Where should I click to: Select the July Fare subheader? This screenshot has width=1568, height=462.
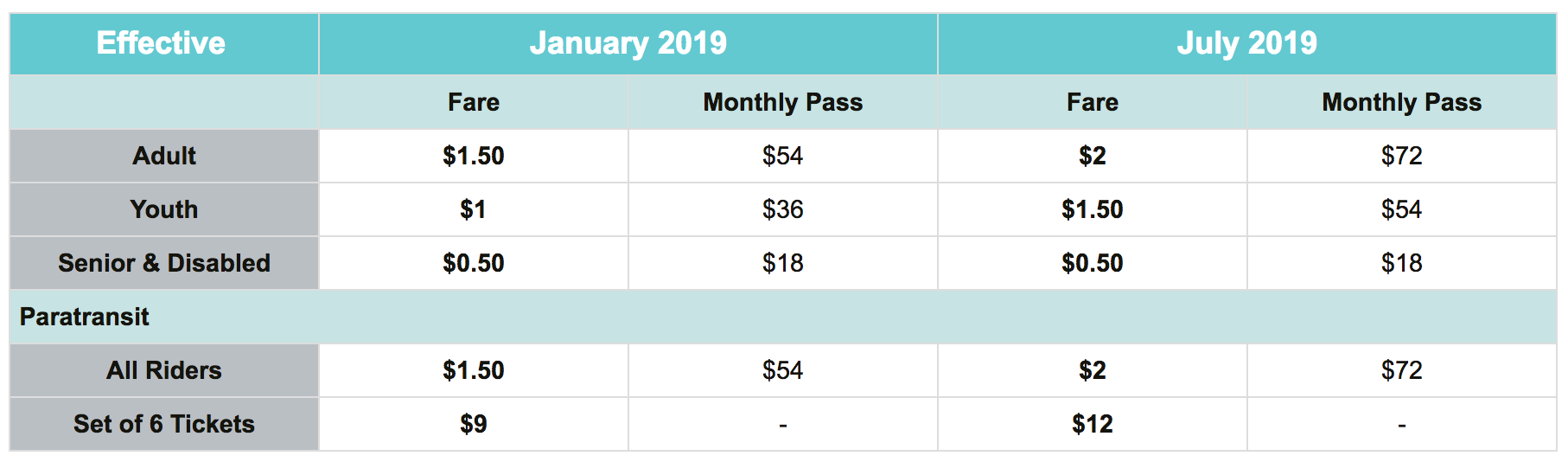1092,102
